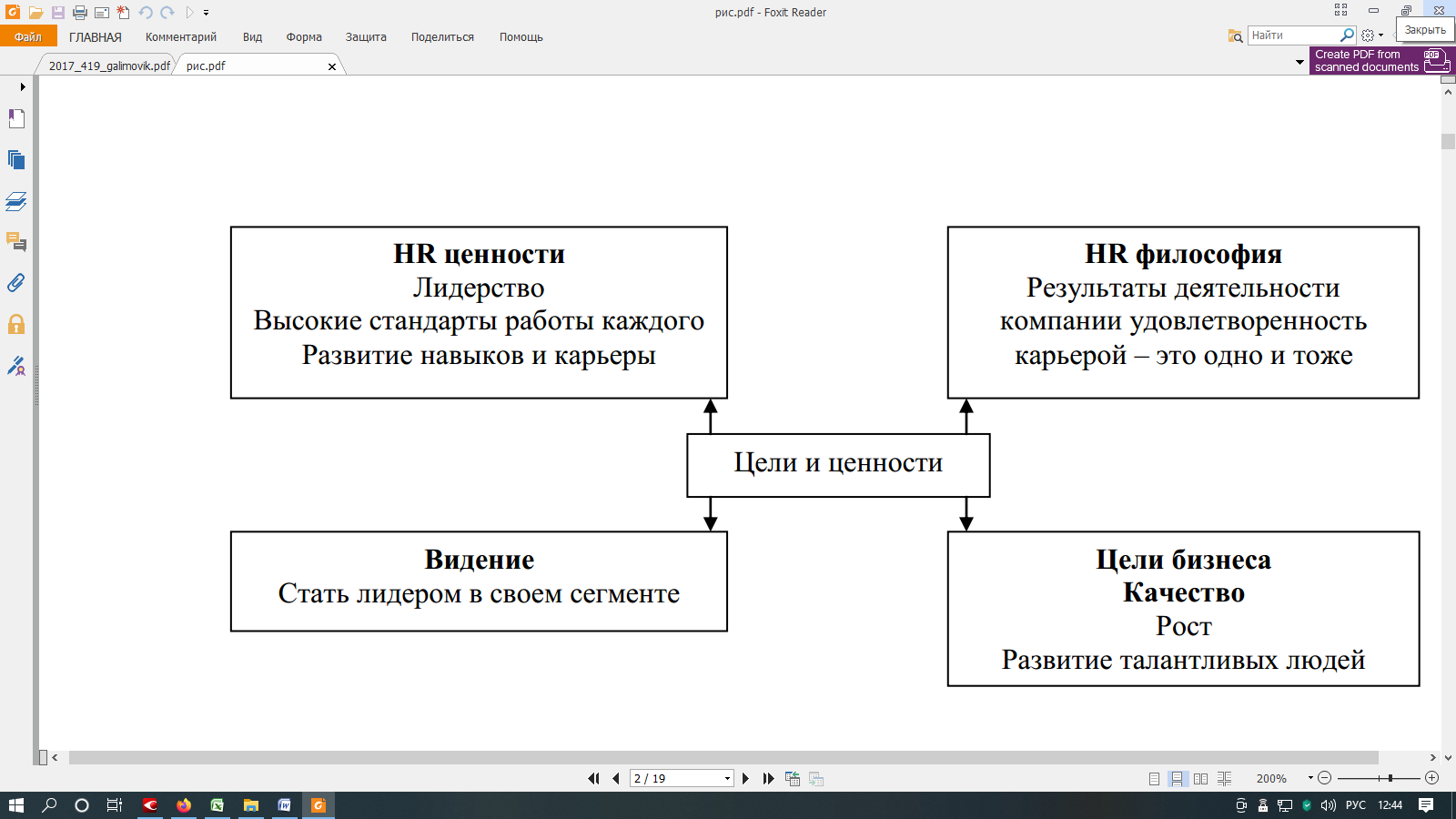Open the Digital Signatures panel
This screenshot has height=819, width=1456.
point(16,366)
